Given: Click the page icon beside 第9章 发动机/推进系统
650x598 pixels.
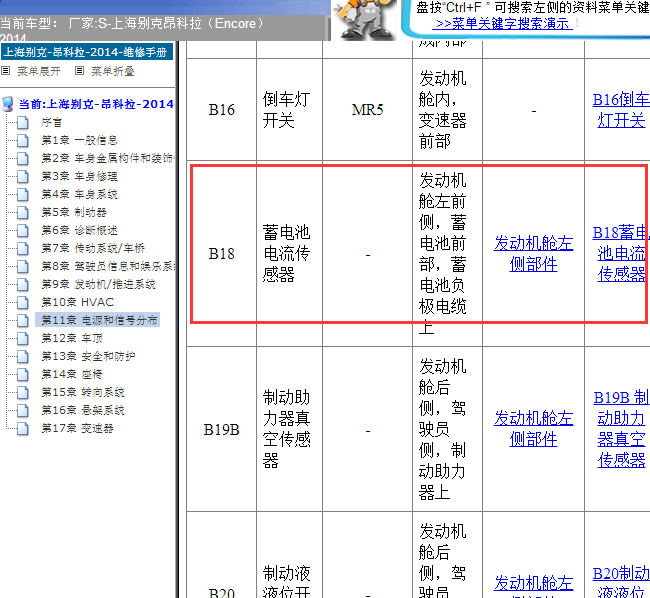Looking at the screenshot, I should coord(23,284).
